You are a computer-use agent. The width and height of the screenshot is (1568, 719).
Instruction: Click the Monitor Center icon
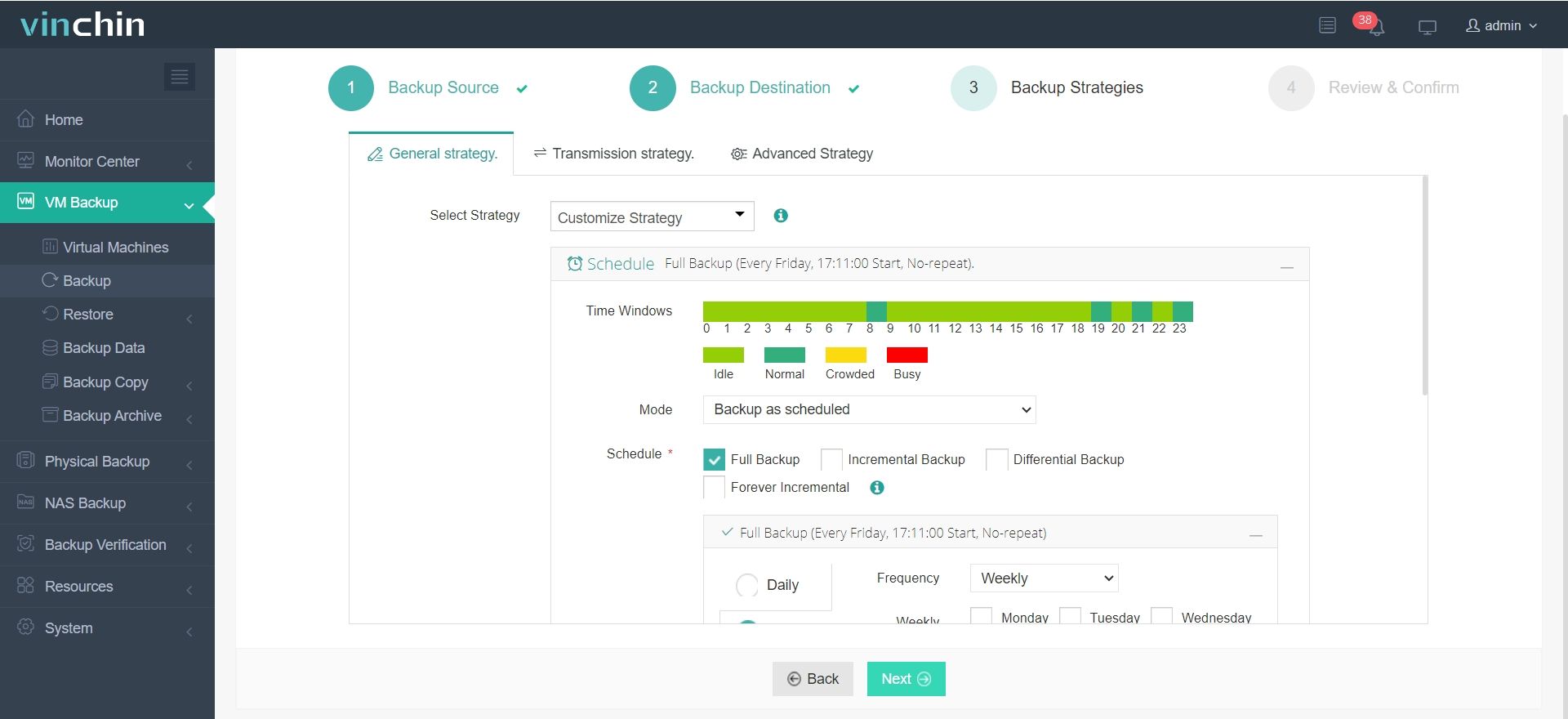[25, 161]
